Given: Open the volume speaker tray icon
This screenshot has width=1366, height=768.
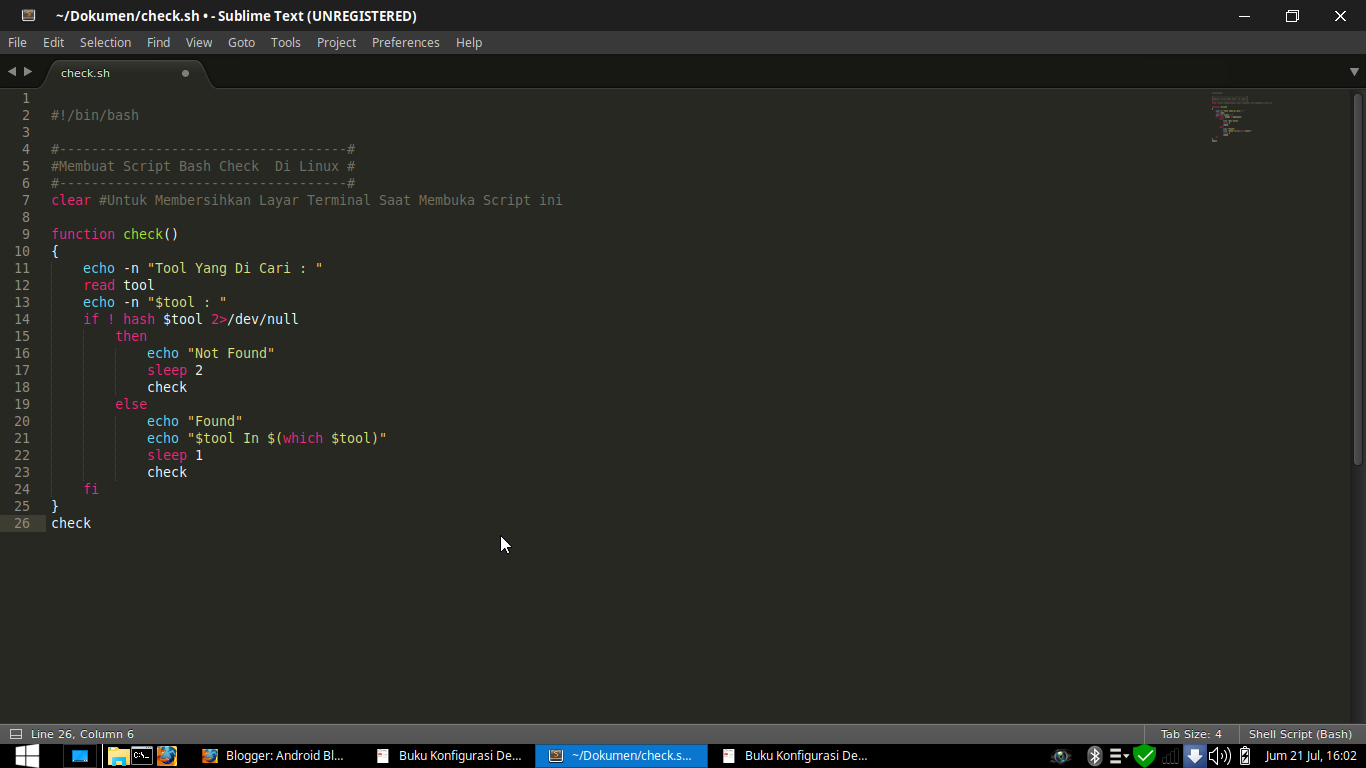Looking at the screenshot, I should (1219, 756).
